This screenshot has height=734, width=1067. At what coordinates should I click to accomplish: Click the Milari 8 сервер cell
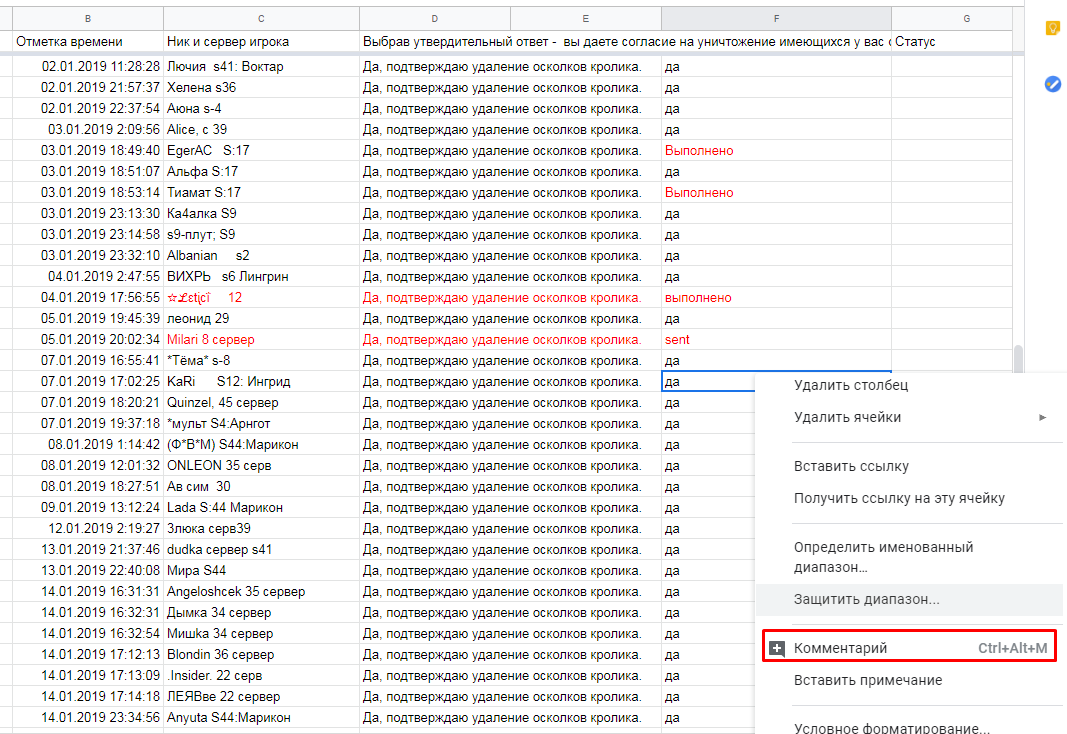tap(260, 340)
